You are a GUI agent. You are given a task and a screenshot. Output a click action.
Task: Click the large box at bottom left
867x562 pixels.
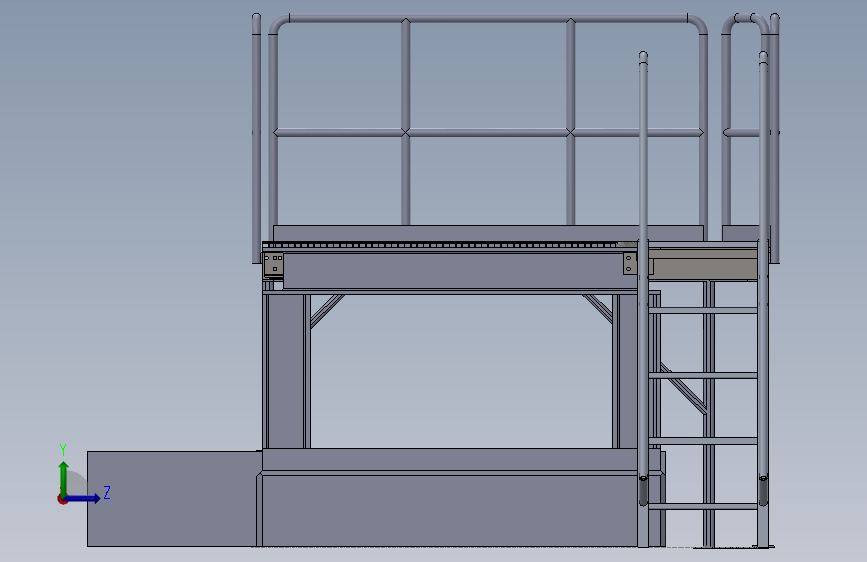tap(174, 499)
